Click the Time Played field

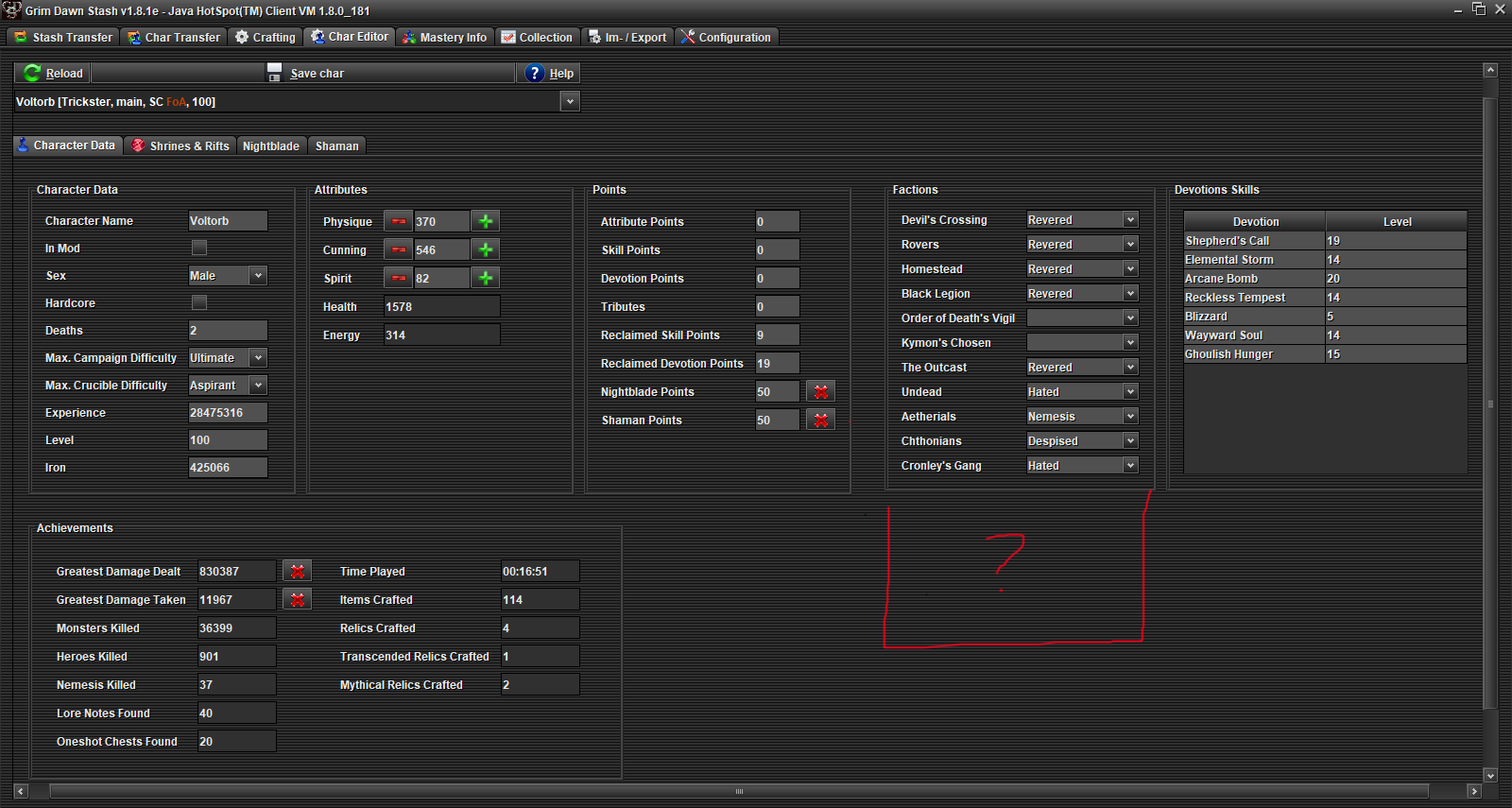point(540,571)
